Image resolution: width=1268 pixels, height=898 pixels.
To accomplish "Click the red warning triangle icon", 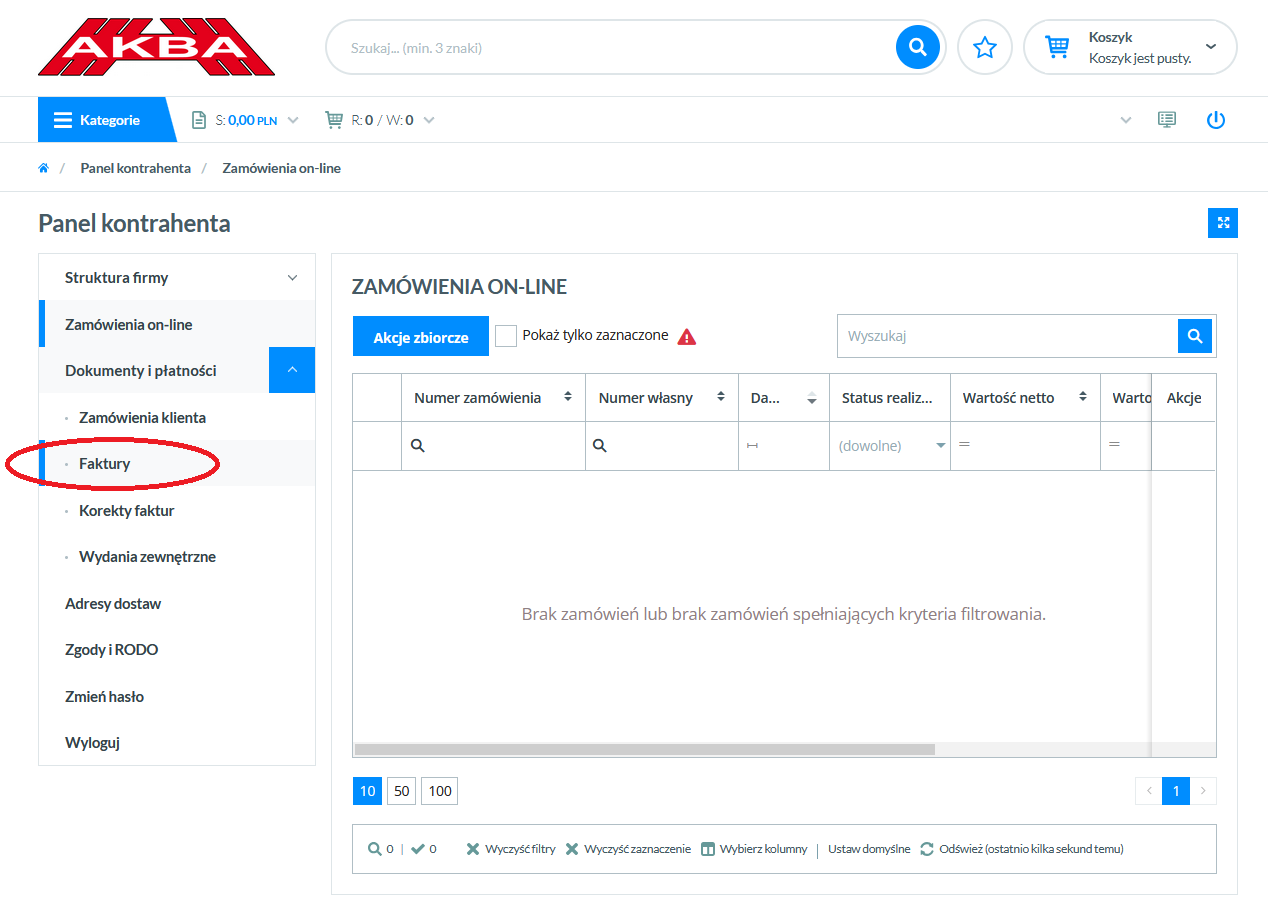I will (x=687, y=337).
